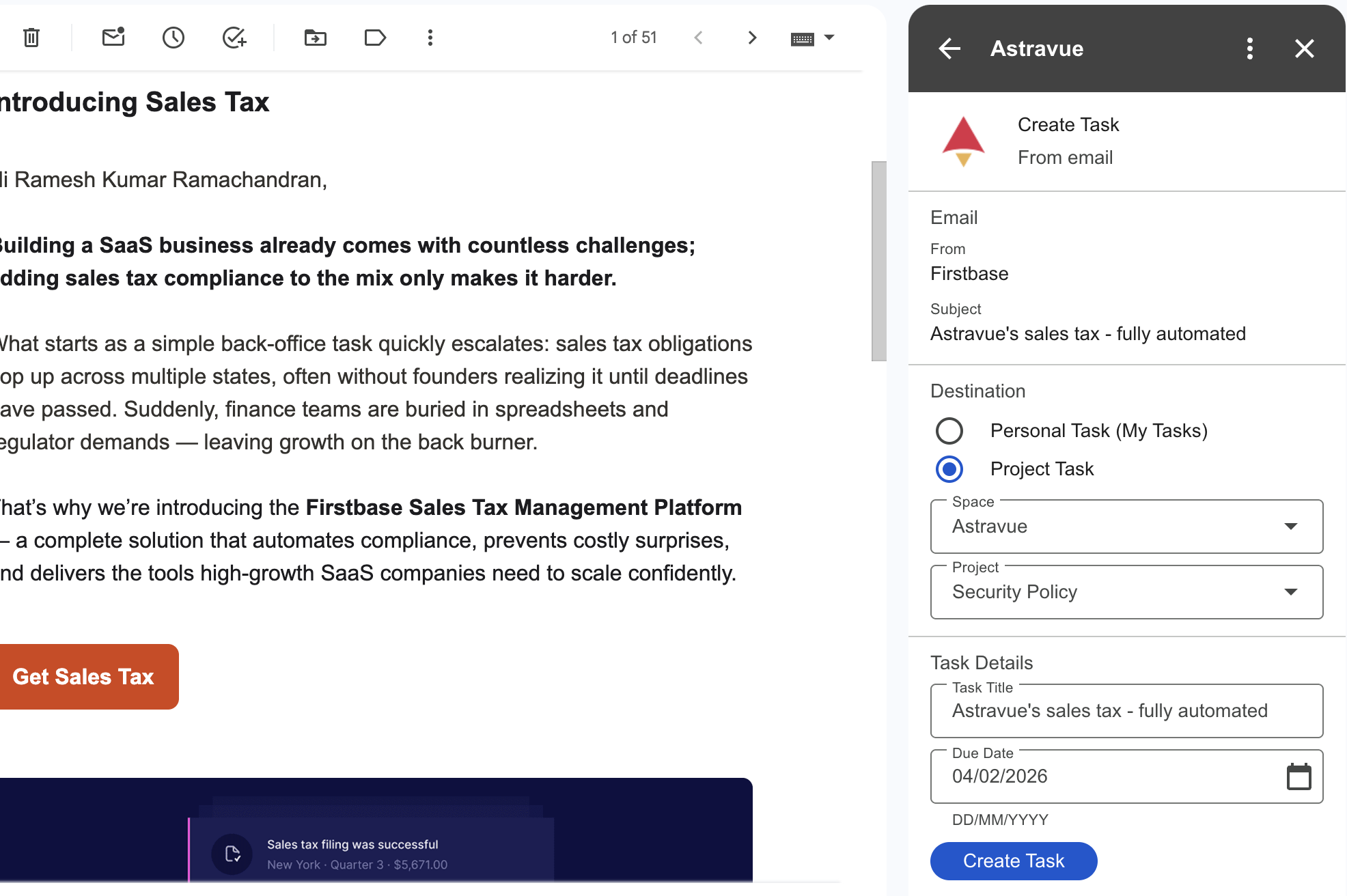Click the Get Sales Tax button
The width and height of the screenshot is (1347, 896).
click(x=84, y=677)
